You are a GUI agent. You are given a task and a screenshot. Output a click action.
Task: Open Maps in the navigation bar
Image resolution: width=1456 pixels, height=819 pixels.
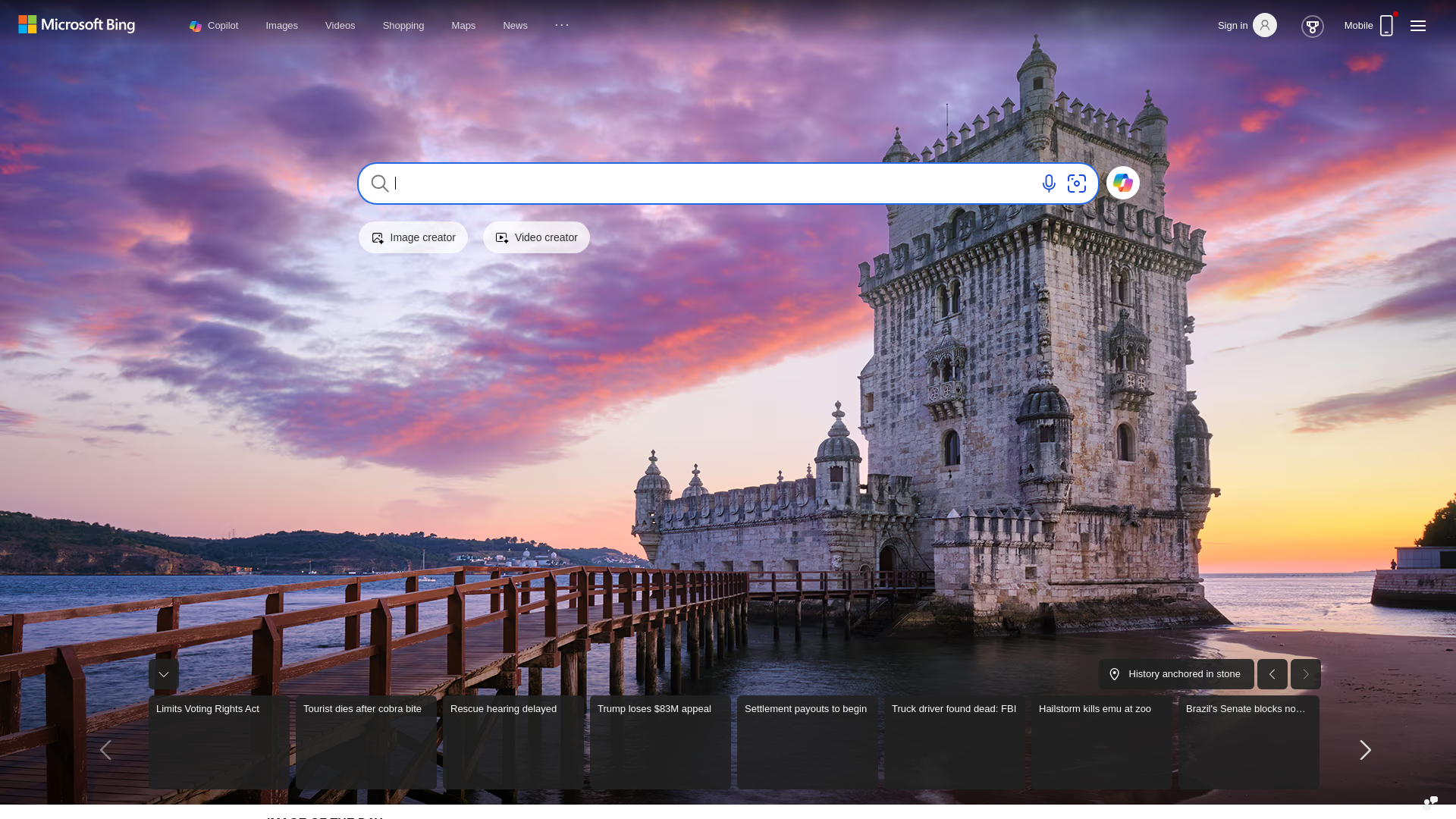463,26
